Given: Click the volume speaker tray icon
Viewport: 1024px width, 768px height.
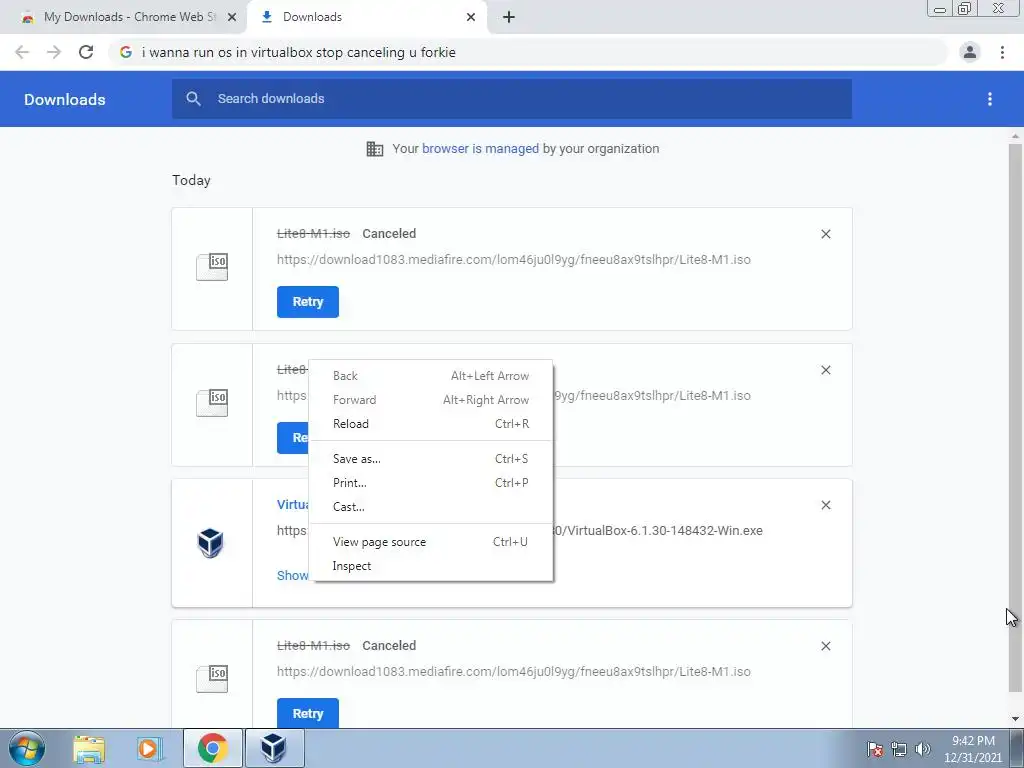Looking at the screenshot, I should tap(923, 749).
